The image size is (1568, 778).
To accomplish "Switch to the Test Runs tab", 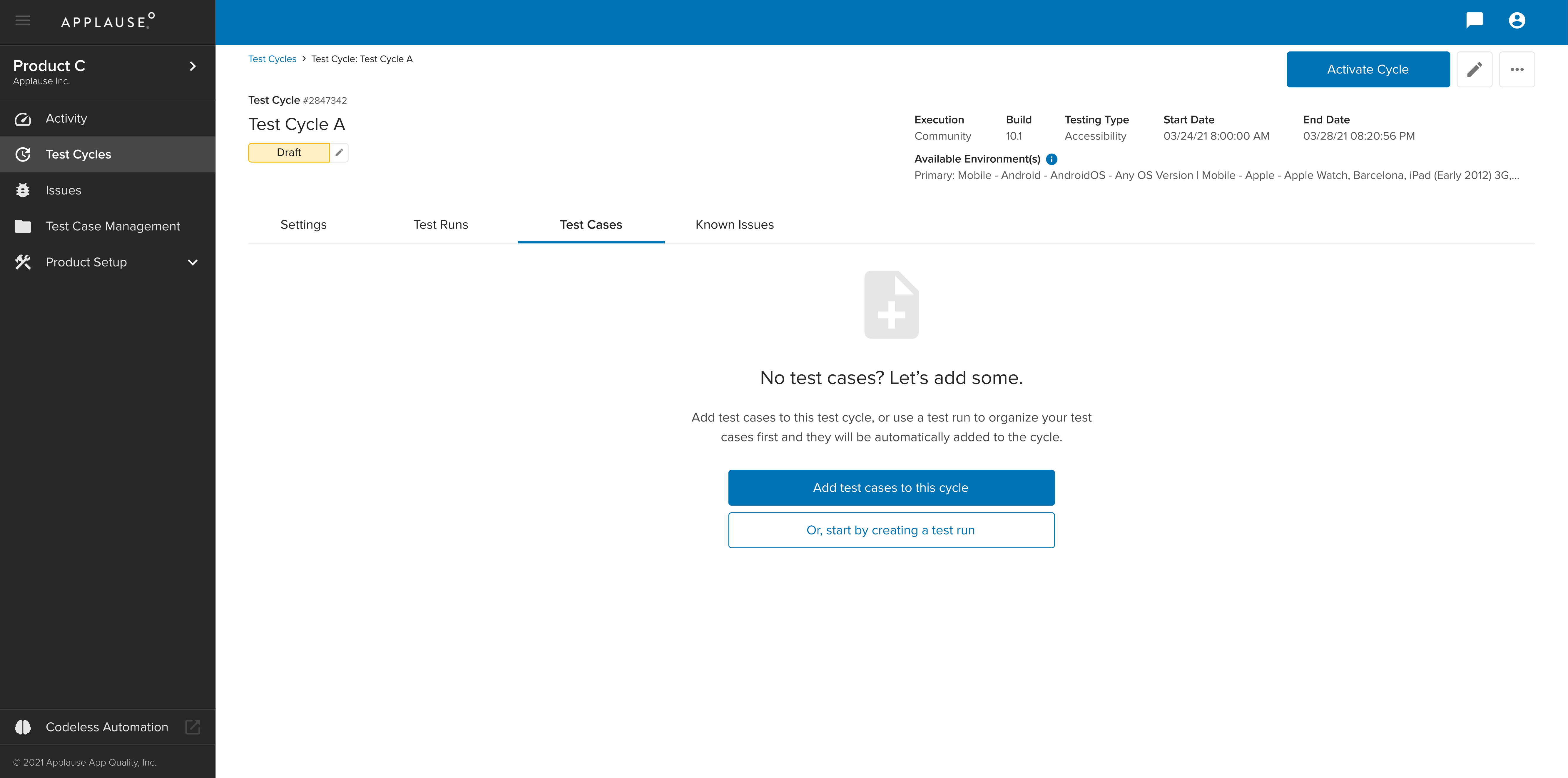I will [x=441, y=225].
